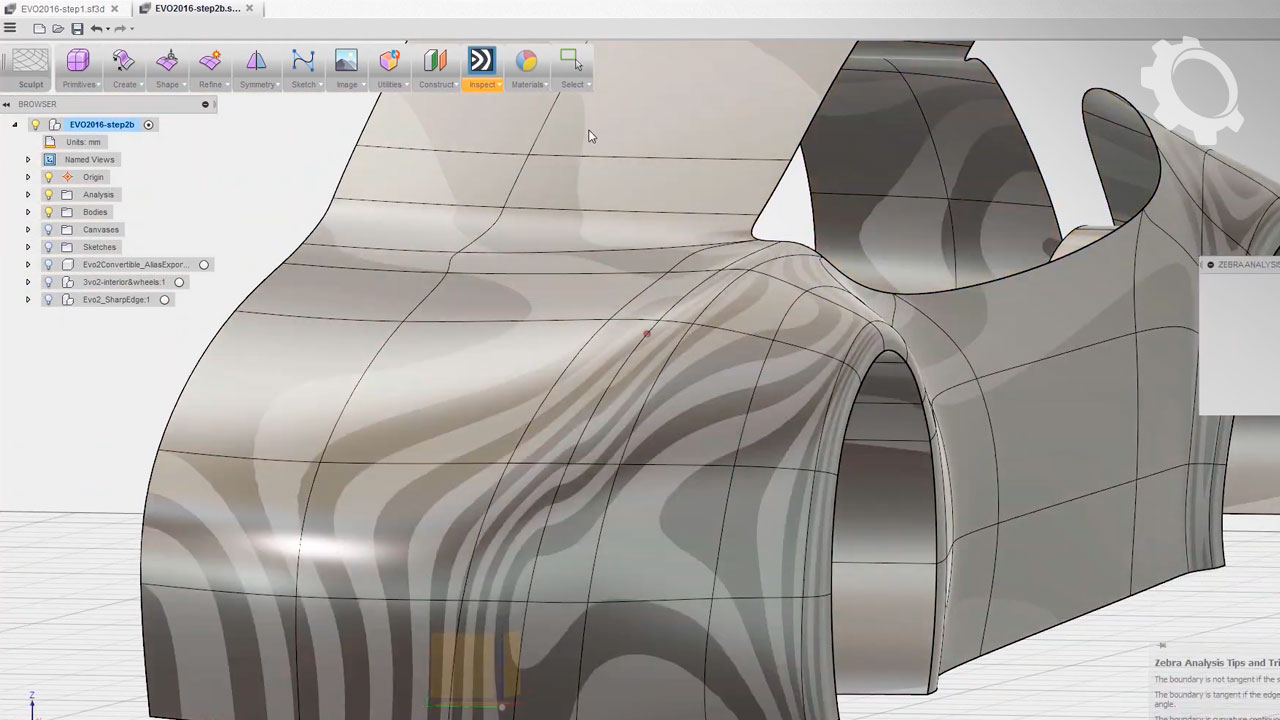1280x720 pixels.
Task: Click the Refine tool icon
Action: pos(210,62)
